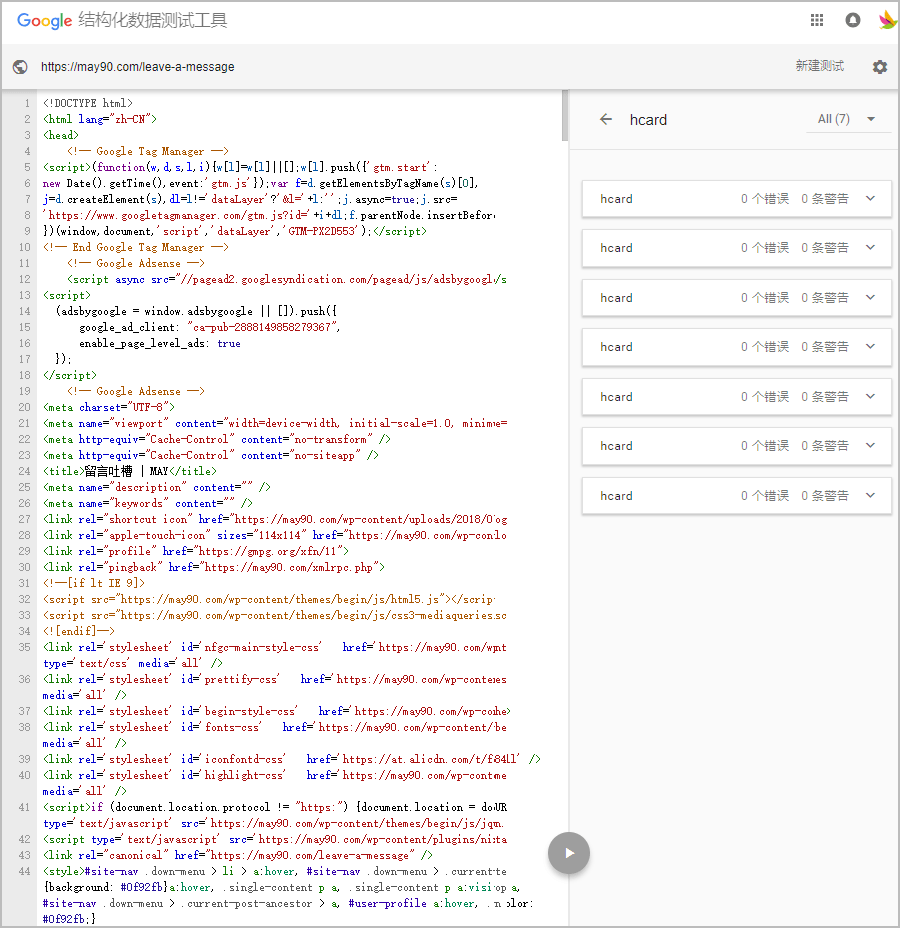Viewport: 900px width, 928px height.
Task: Expand the fourth hcard result
Action: tap(870, 347)
